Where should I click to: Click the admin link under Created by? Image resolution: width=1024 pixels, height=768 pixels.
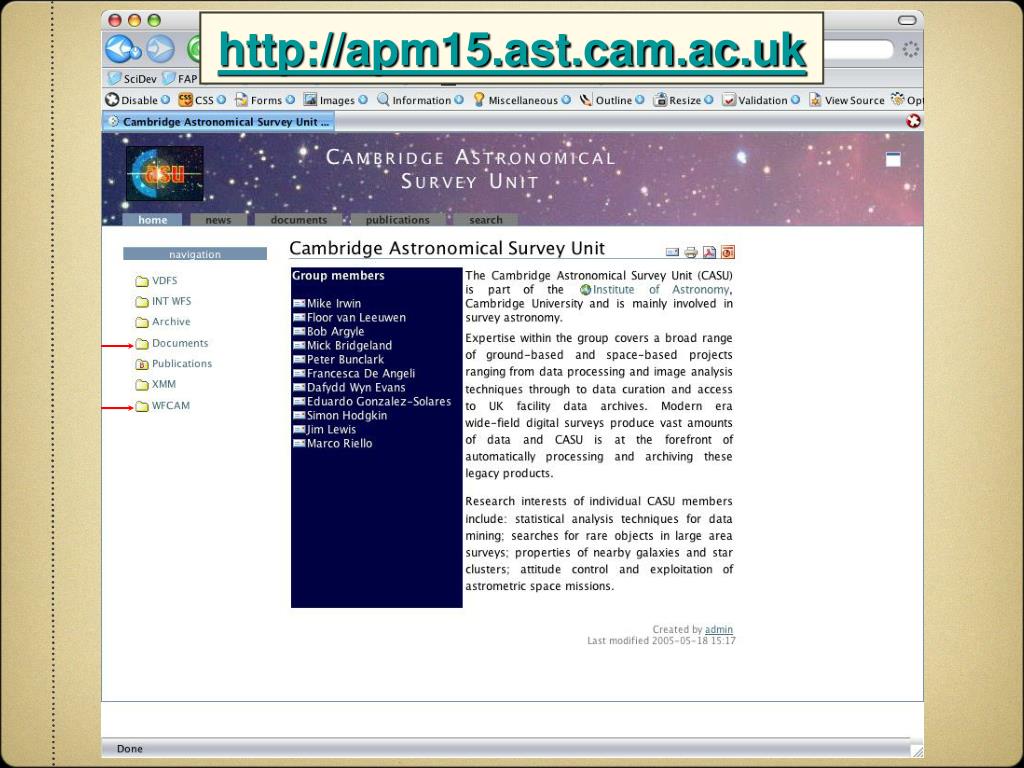718,630
